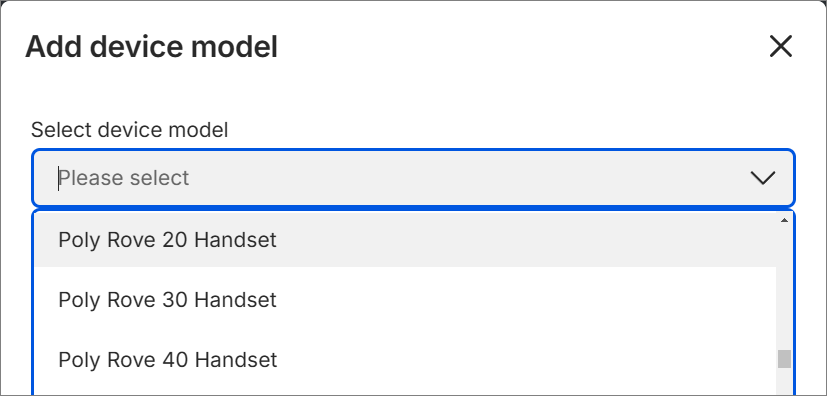Choose Poly Rove 20 Handset option
827x396 pixels.
pyautogui.click(x=406, y=240)
